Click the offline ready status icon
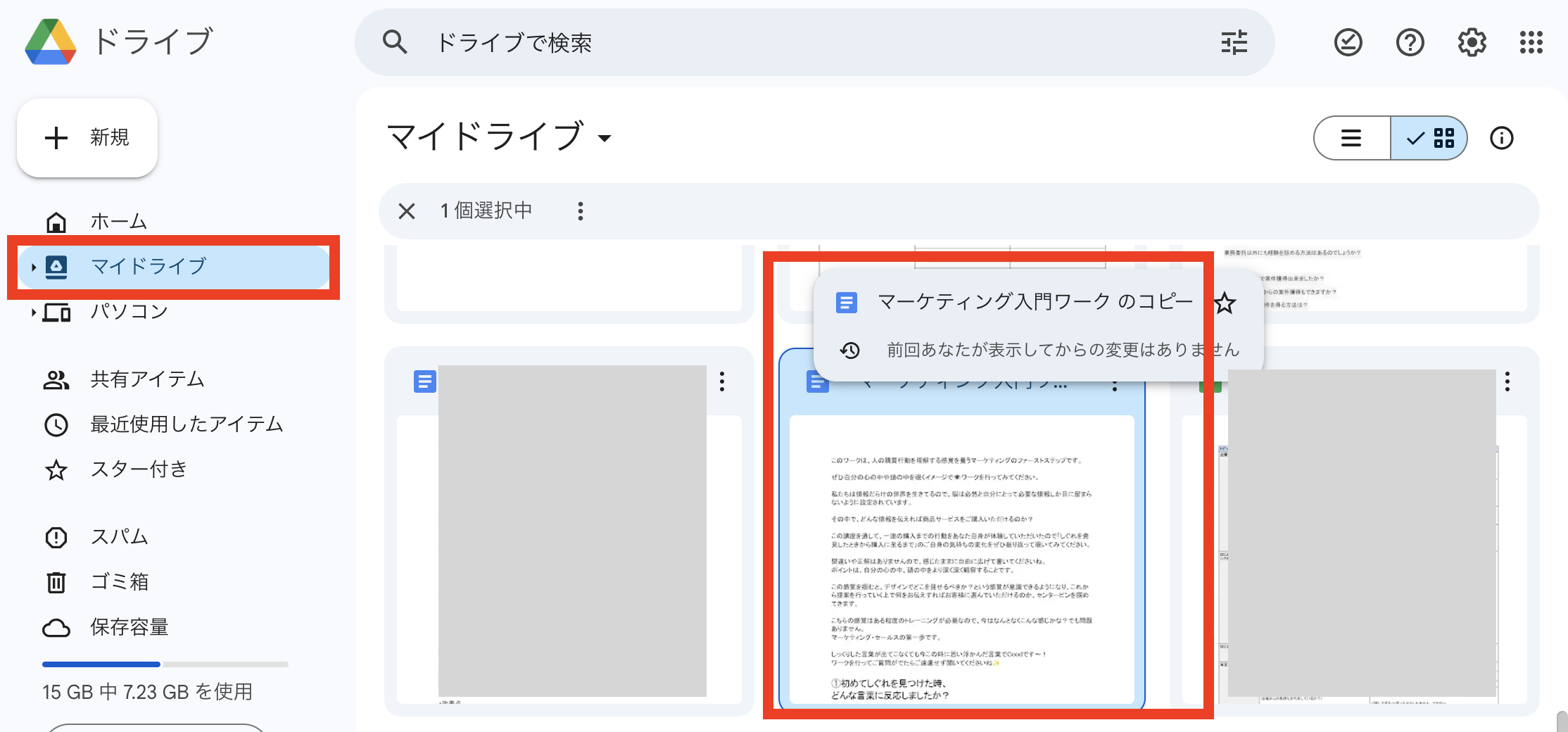 pyautogui.click(x=1348, y=42)
